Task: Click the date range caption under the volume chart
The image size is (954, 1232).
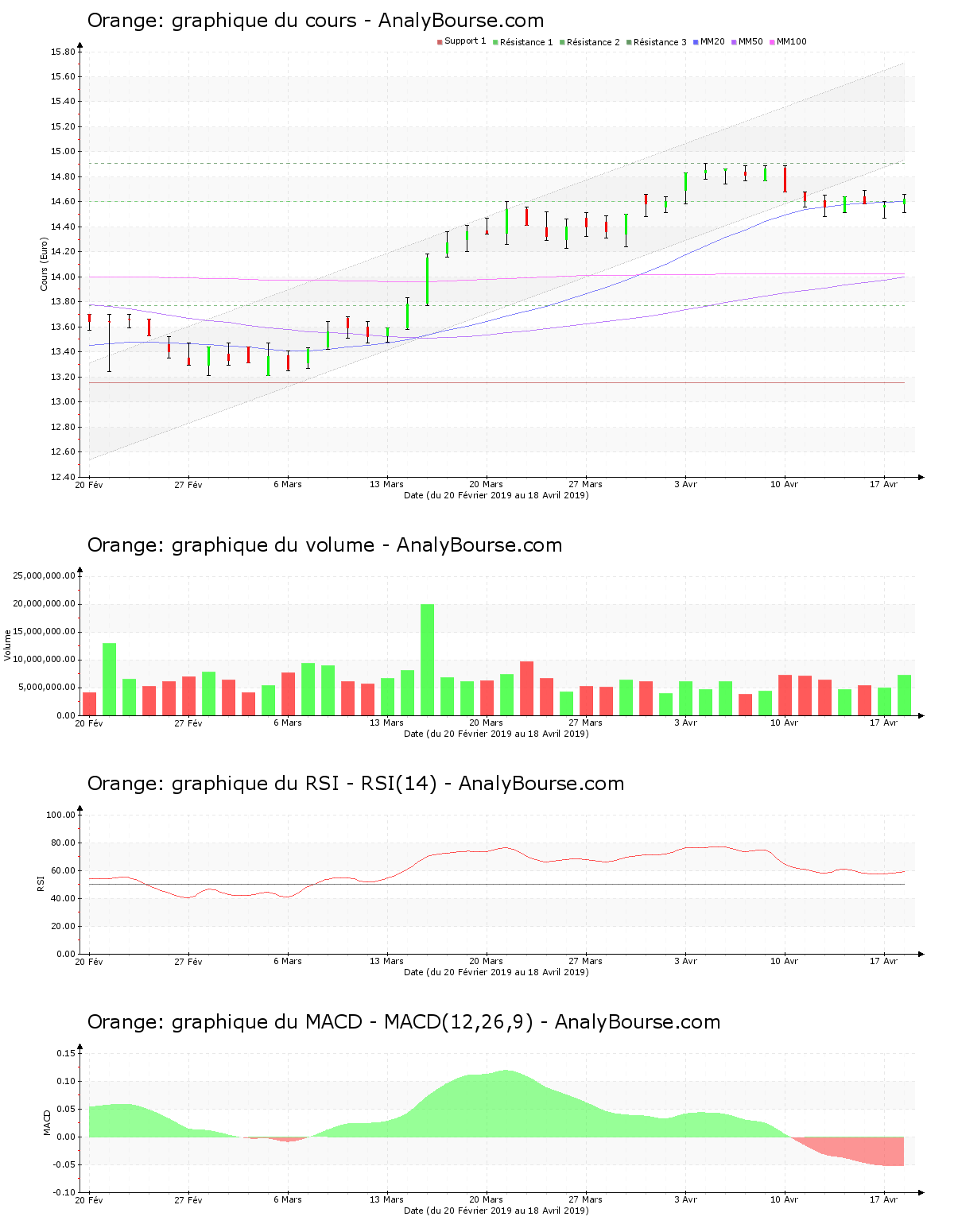Action: click(496, 734)
